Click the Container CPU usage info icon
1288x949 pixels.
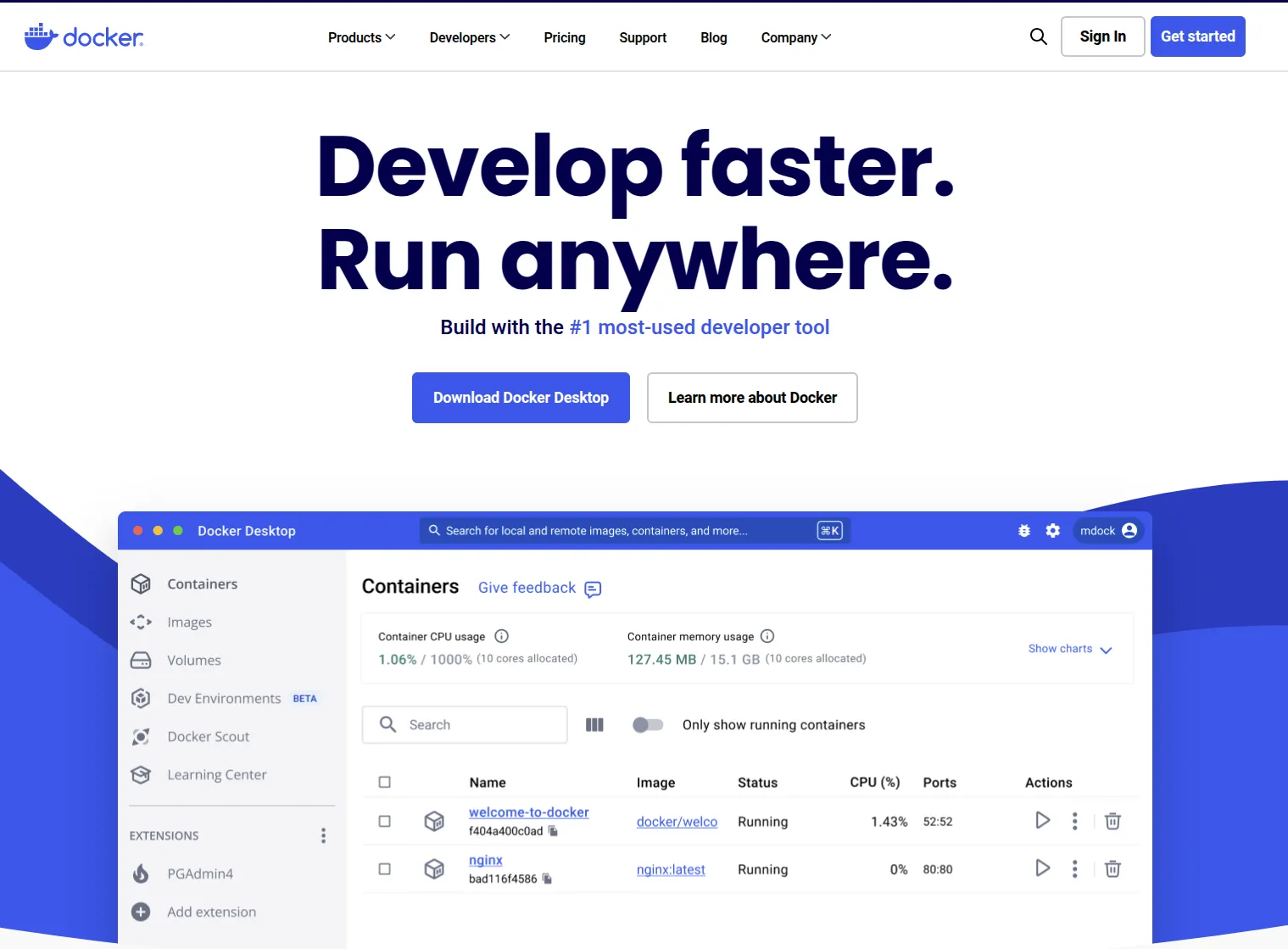point(501,636)
